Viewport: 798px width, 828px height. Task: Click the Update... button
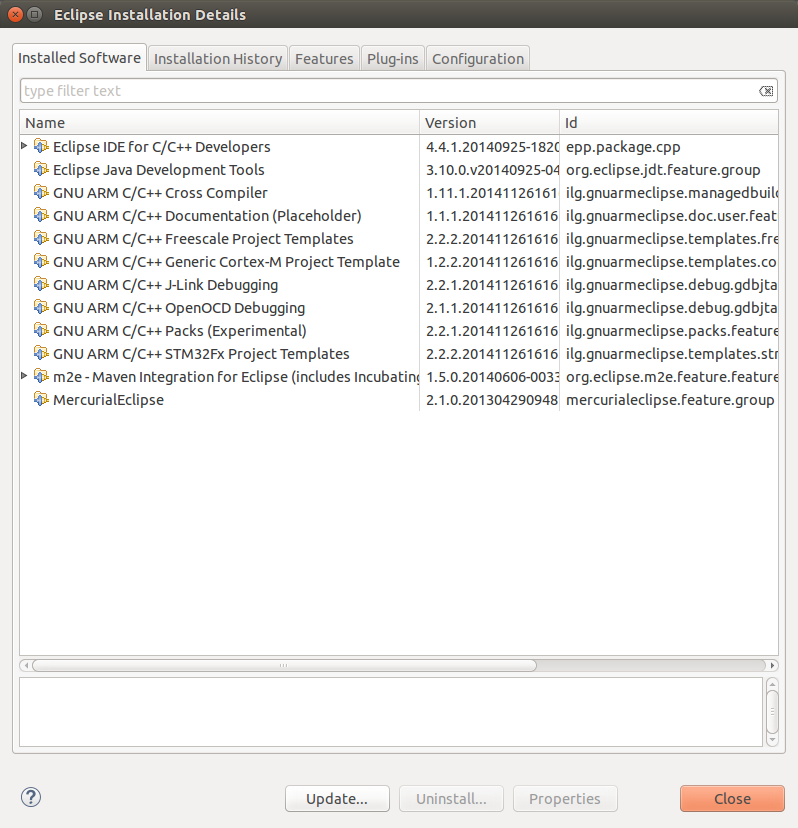pos(337,798)
